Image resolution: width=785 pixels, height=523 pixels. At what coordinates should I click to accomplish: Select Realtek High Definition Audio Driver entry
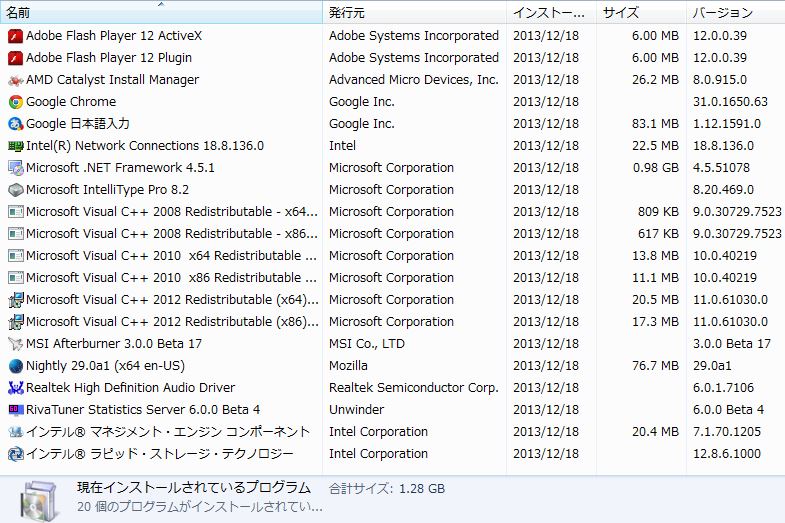click(x=131, y=388)
